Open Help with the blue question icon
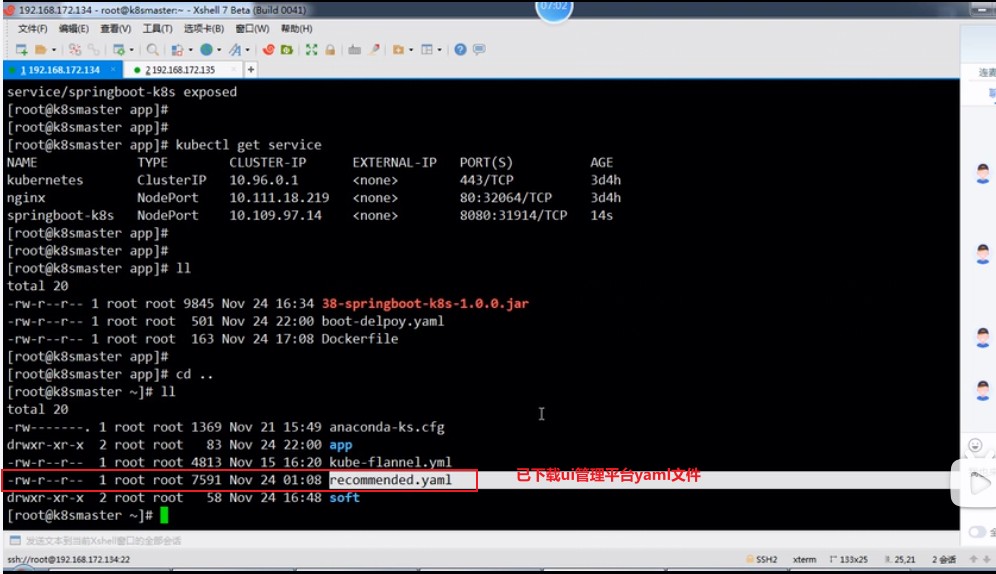The height and width of the screenshot is (574, 996). click(461, 50)
